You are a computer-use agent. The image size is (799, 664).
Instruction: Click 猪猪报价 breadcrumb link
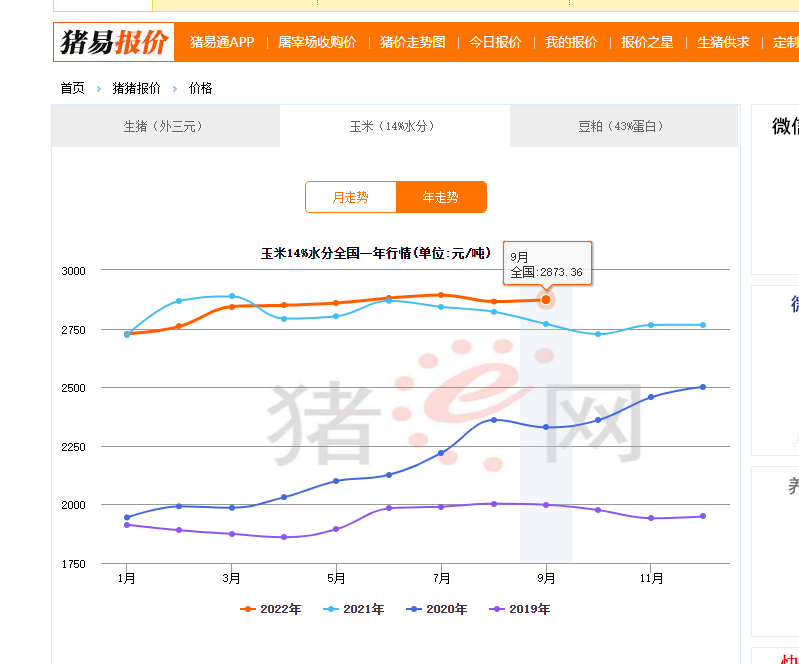click(x=137, y=88)
